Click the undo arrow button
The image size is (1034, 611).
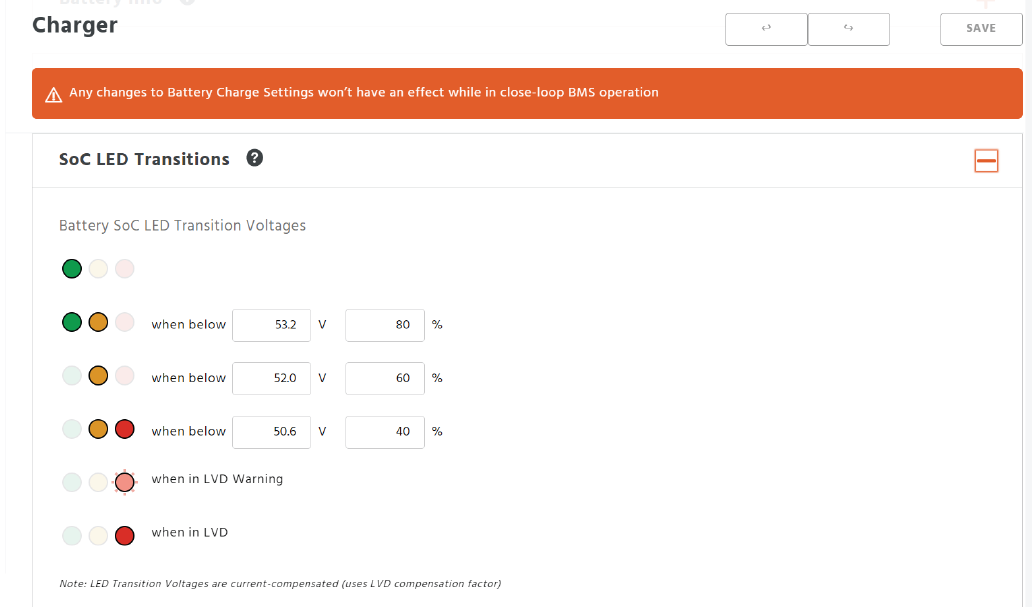[x=766, y=29]
